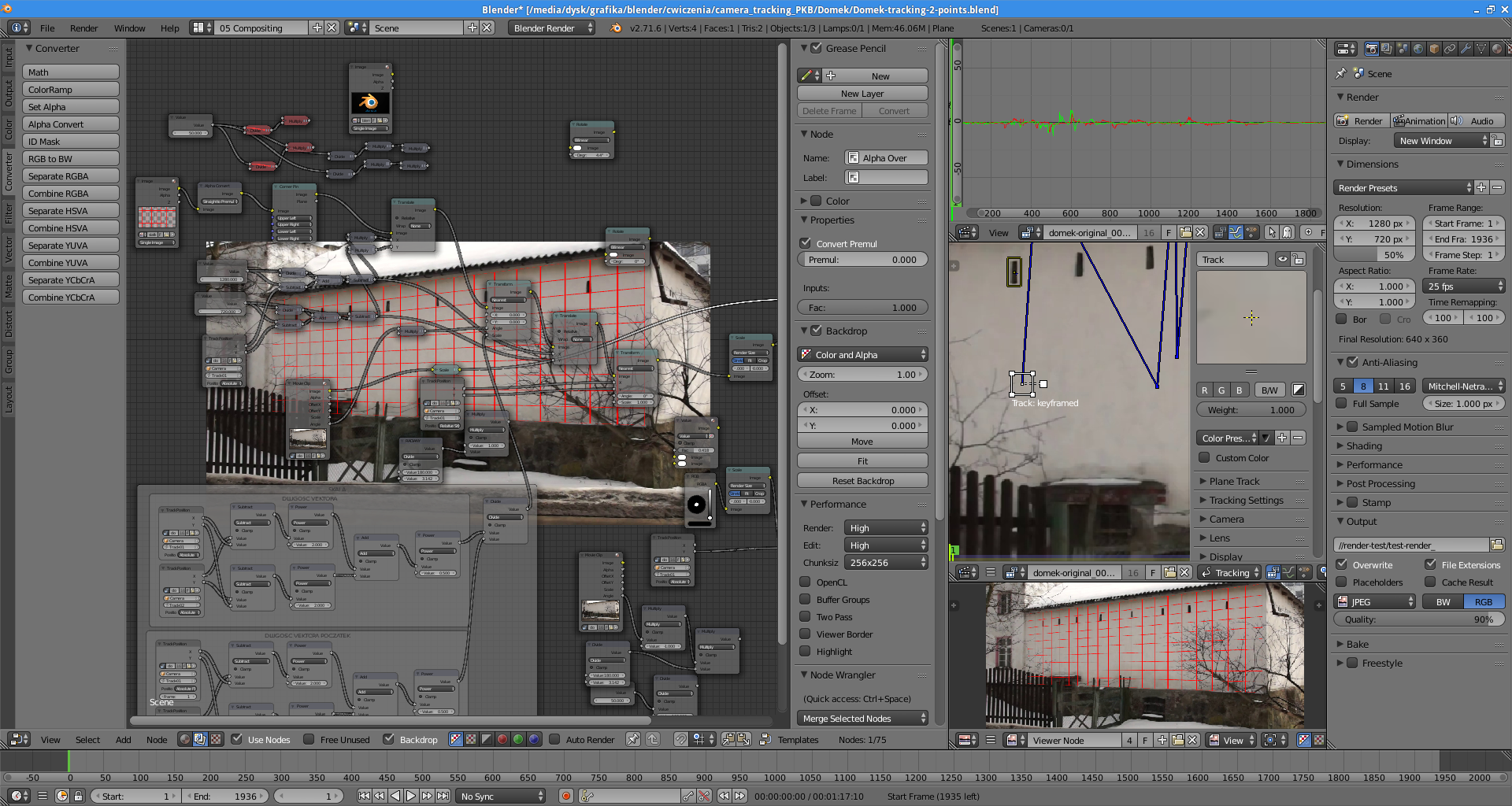Viewport: 1512px width, 806px height.
Task: Jump to the last frame in timeline
Action: 443,796
